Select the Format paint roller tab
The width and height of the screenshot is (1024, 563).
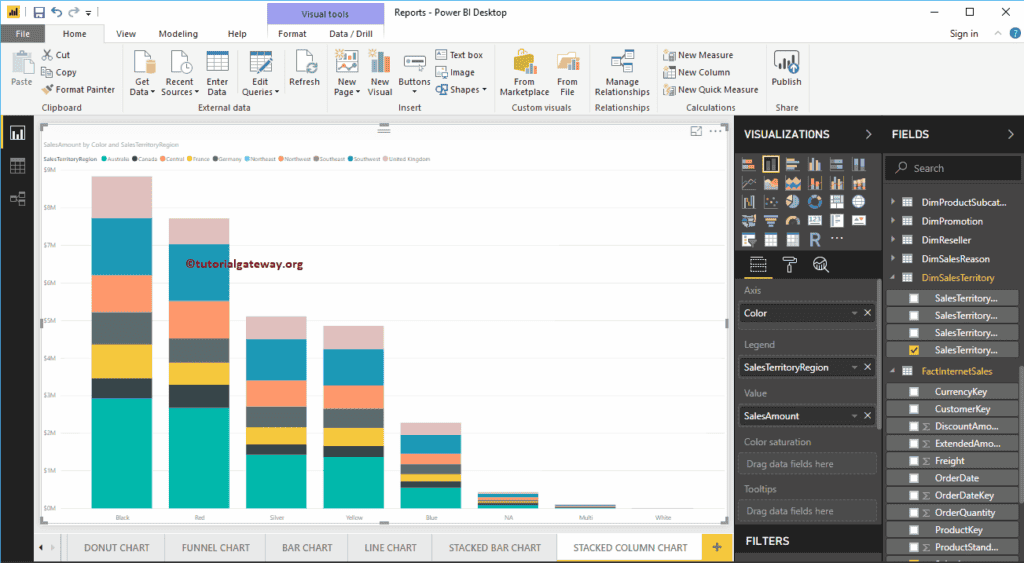point(789,264)
